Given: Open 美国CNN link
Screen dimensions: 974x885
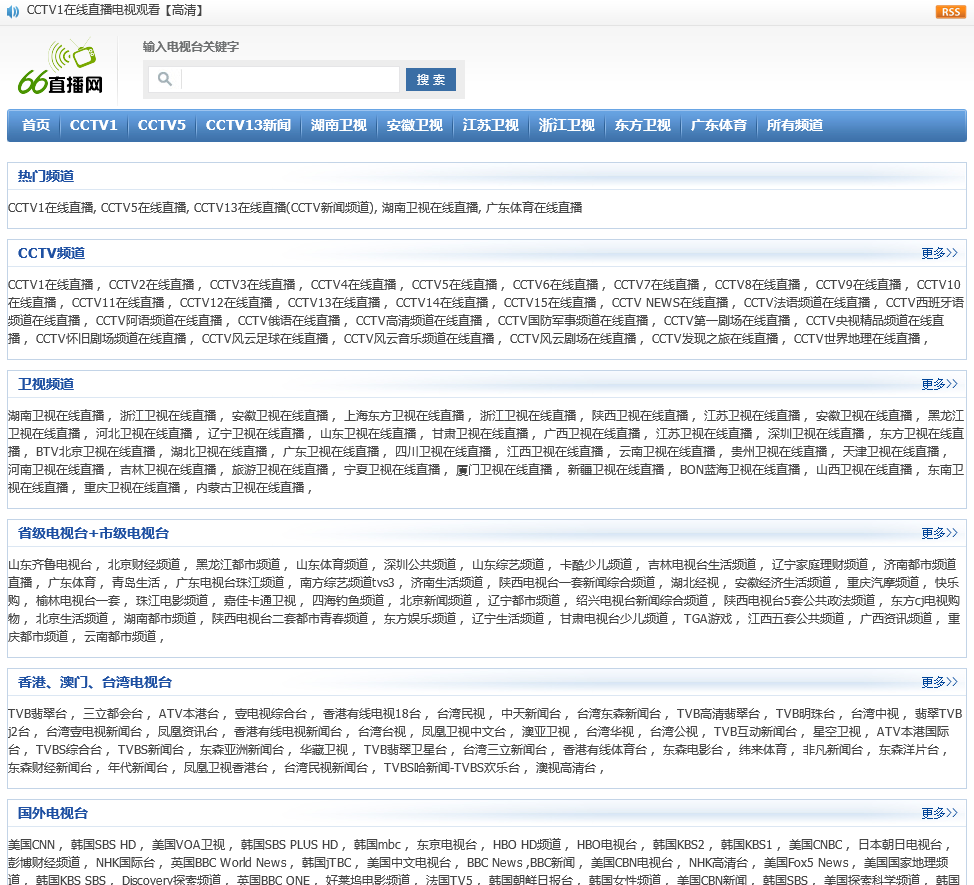Looking at the screenshot, I should [x=32, y=845].
